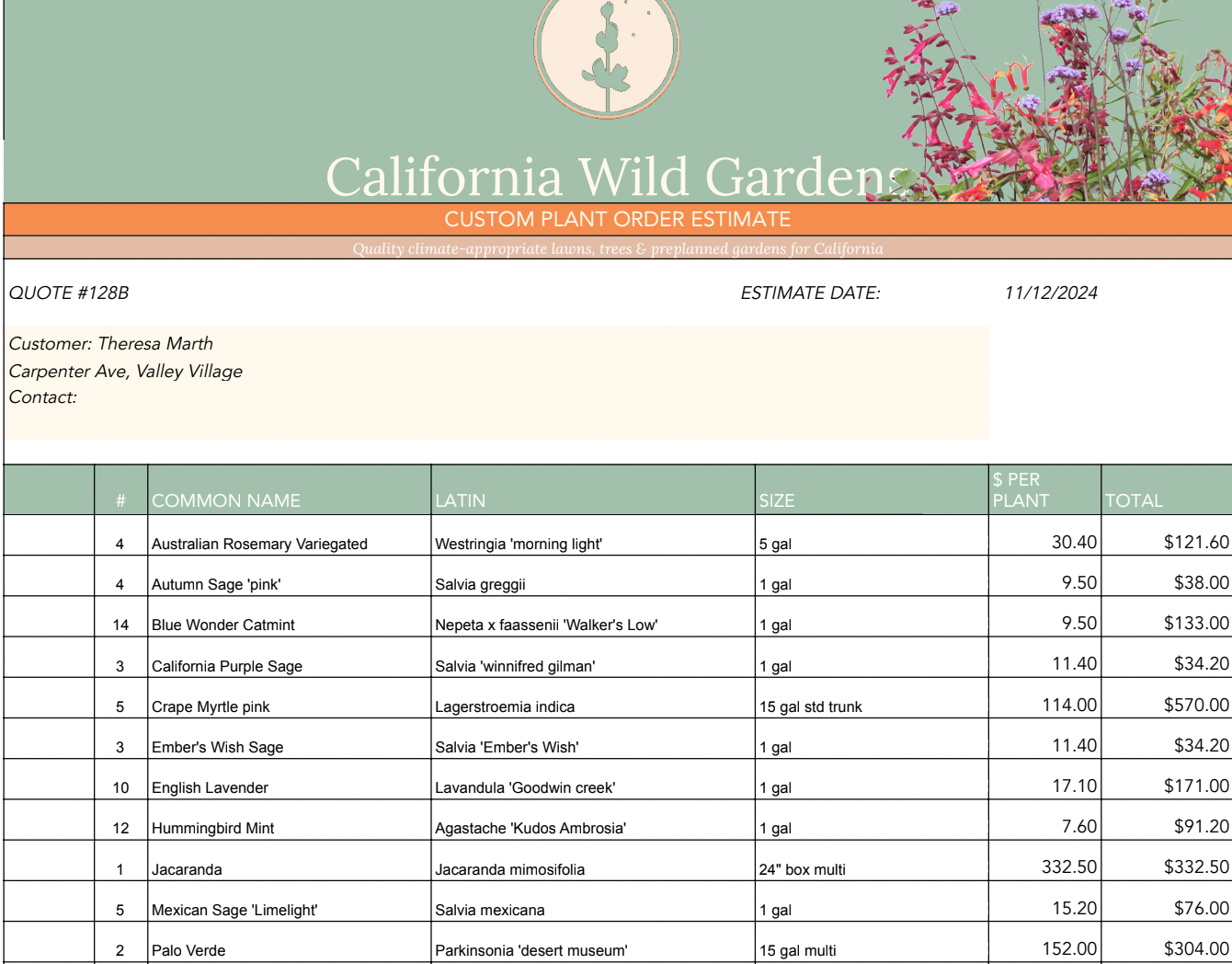Select the QUOTE #128B cell

click(x=69, y=293)
